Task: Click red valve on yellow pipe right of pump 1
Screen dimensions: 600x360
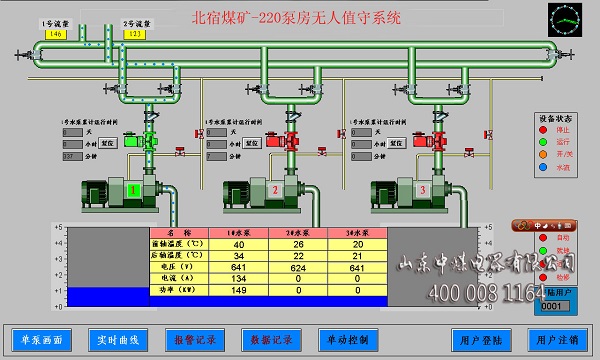Action: [199, 134]
